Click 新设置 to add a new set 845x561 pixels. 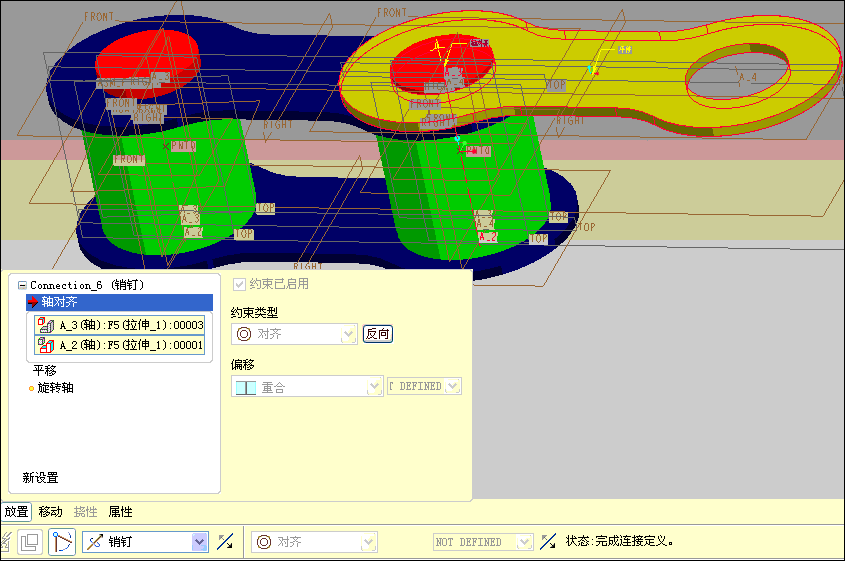(x=40, y=477)
